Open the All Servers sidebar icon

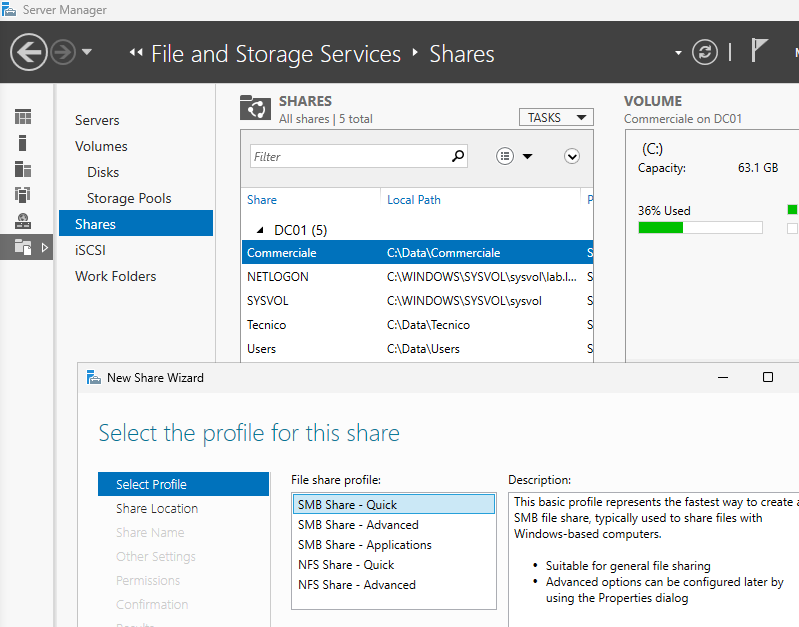[22, 169]
